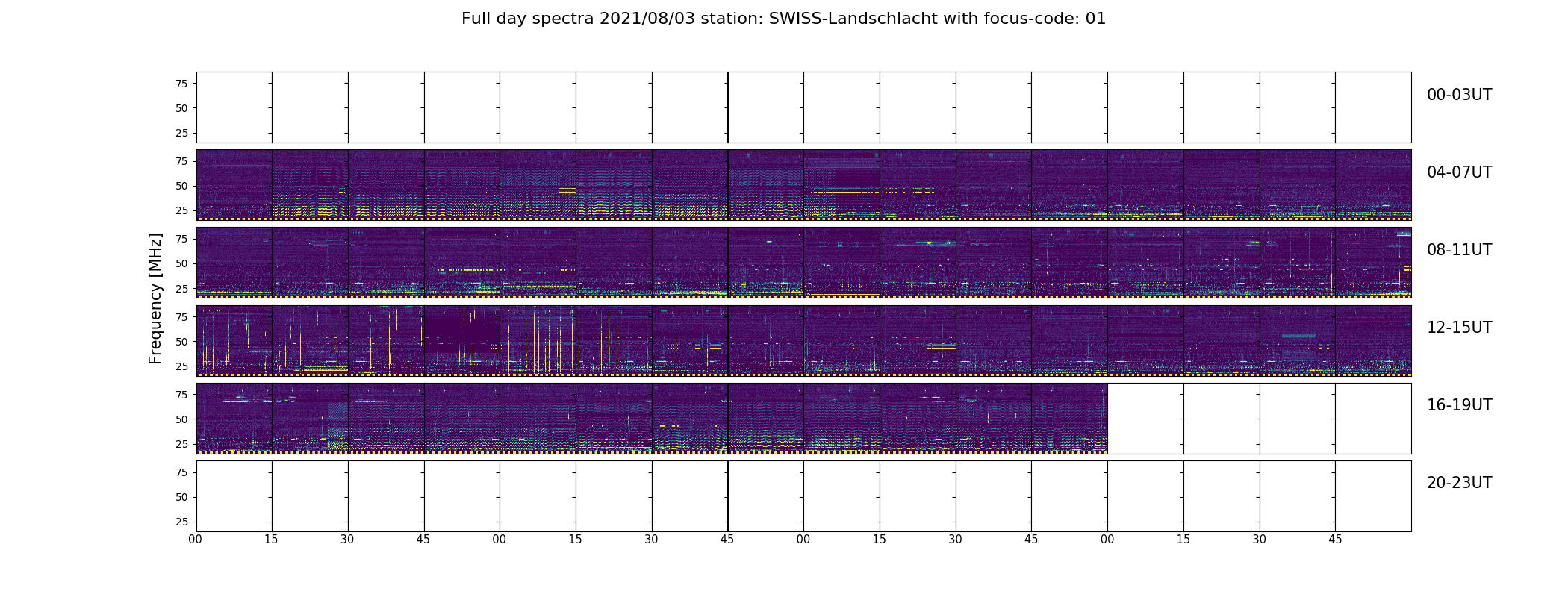Click the plot title mentioning SWISS-Landschlacht
The height and width of the screenshot is (597, 1568).
tap(783, 19)
